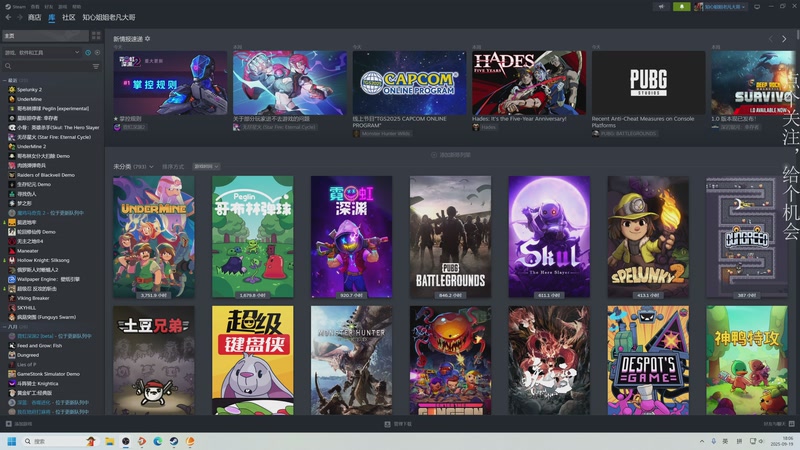The height and width of the screenshot is (450, 800).
Task: Expand the games, software and tools dropdown
Action: [x=41, y=53]
